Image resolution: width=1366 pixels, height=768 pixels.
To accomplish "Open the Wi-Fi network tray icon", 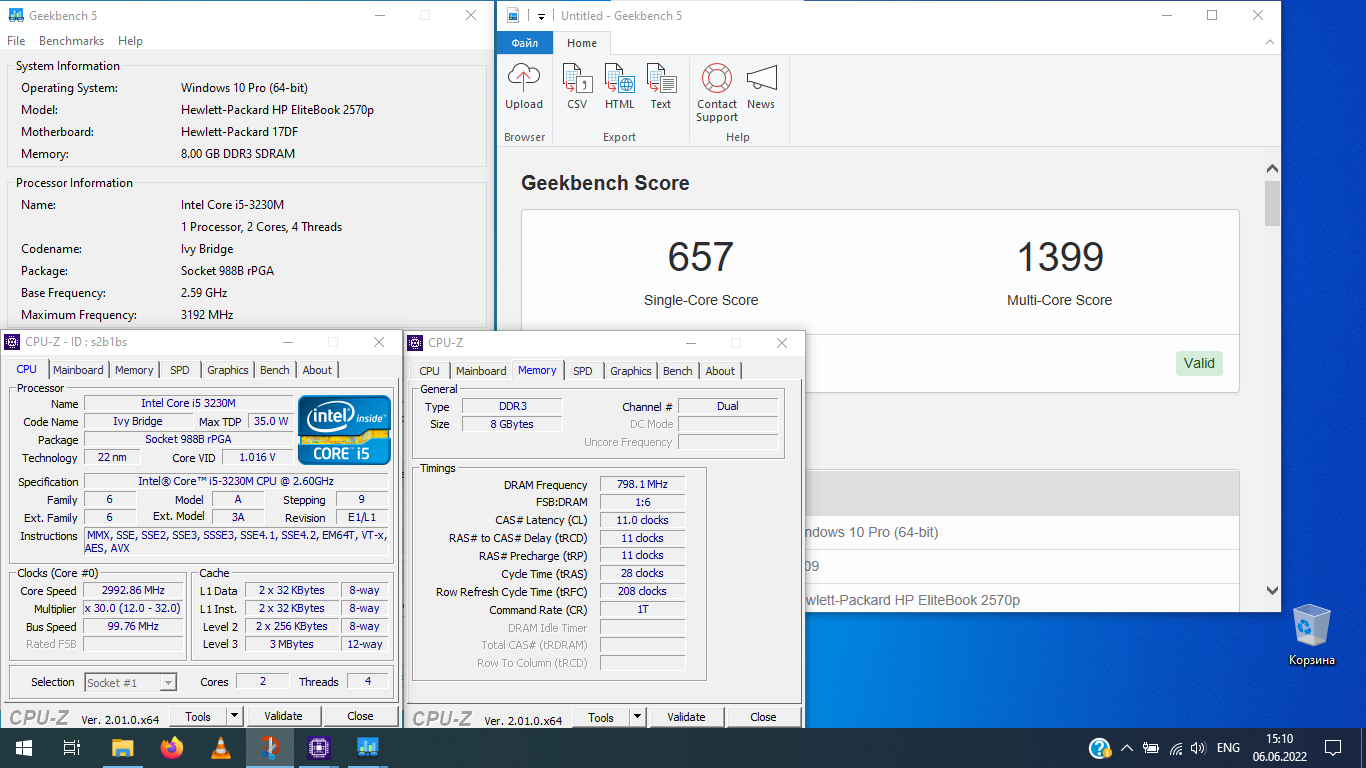I will (1176, 748).
